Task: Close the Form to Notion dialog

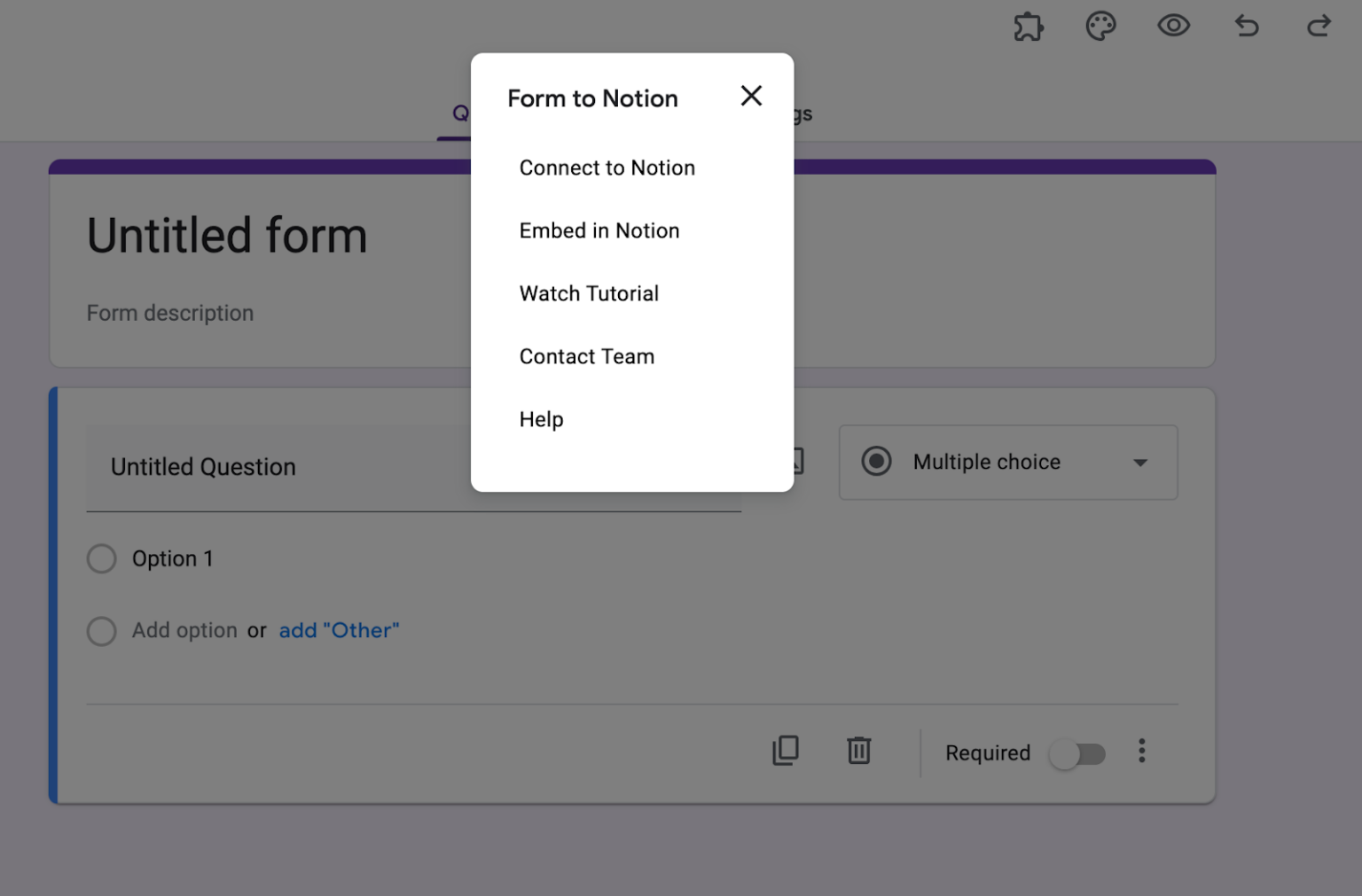Action: click(751, 95)
